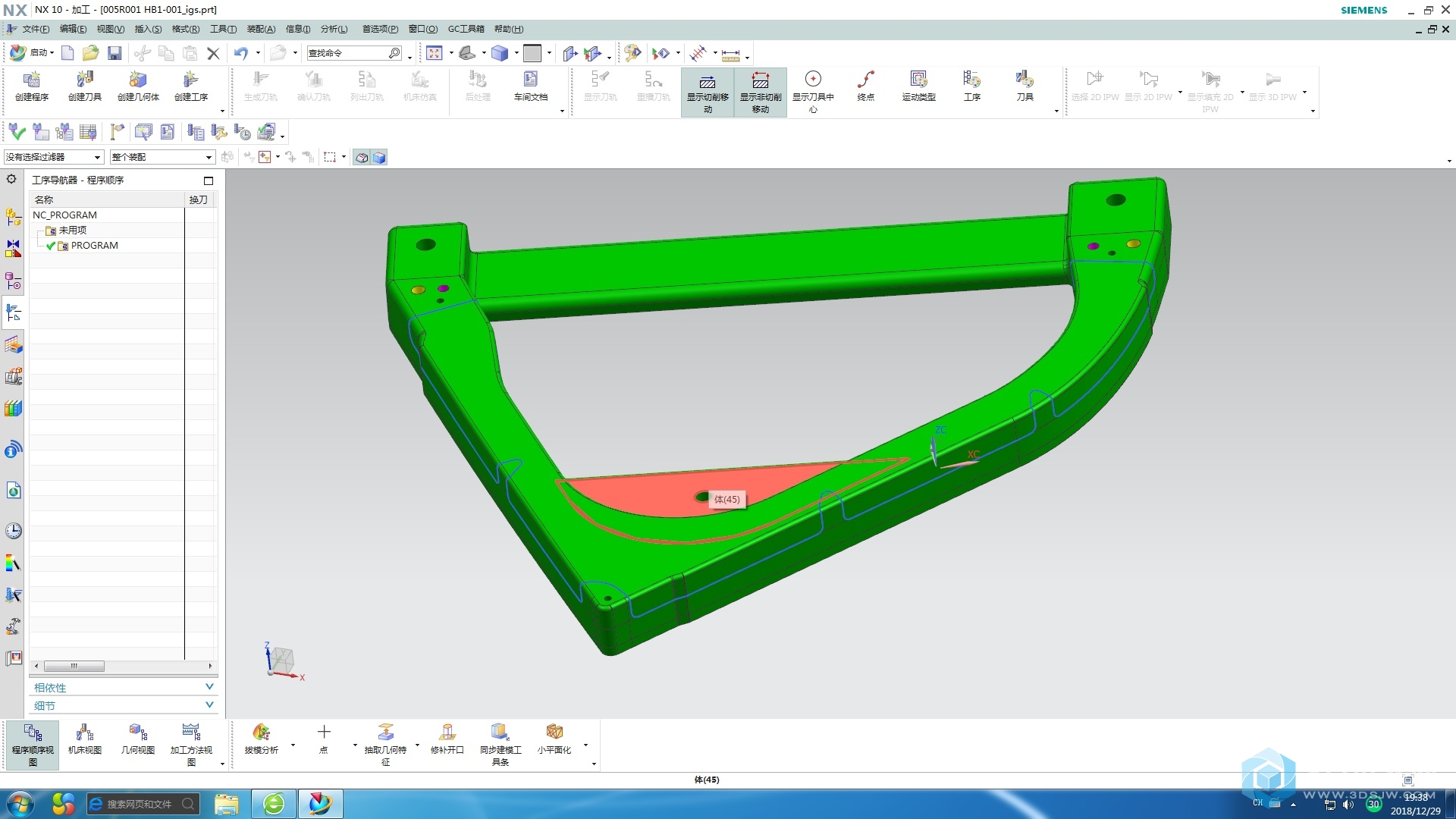This screenshot has height=819, width=1456.
Task: Open the 编辑(E) menu
Action: [73, 29]
